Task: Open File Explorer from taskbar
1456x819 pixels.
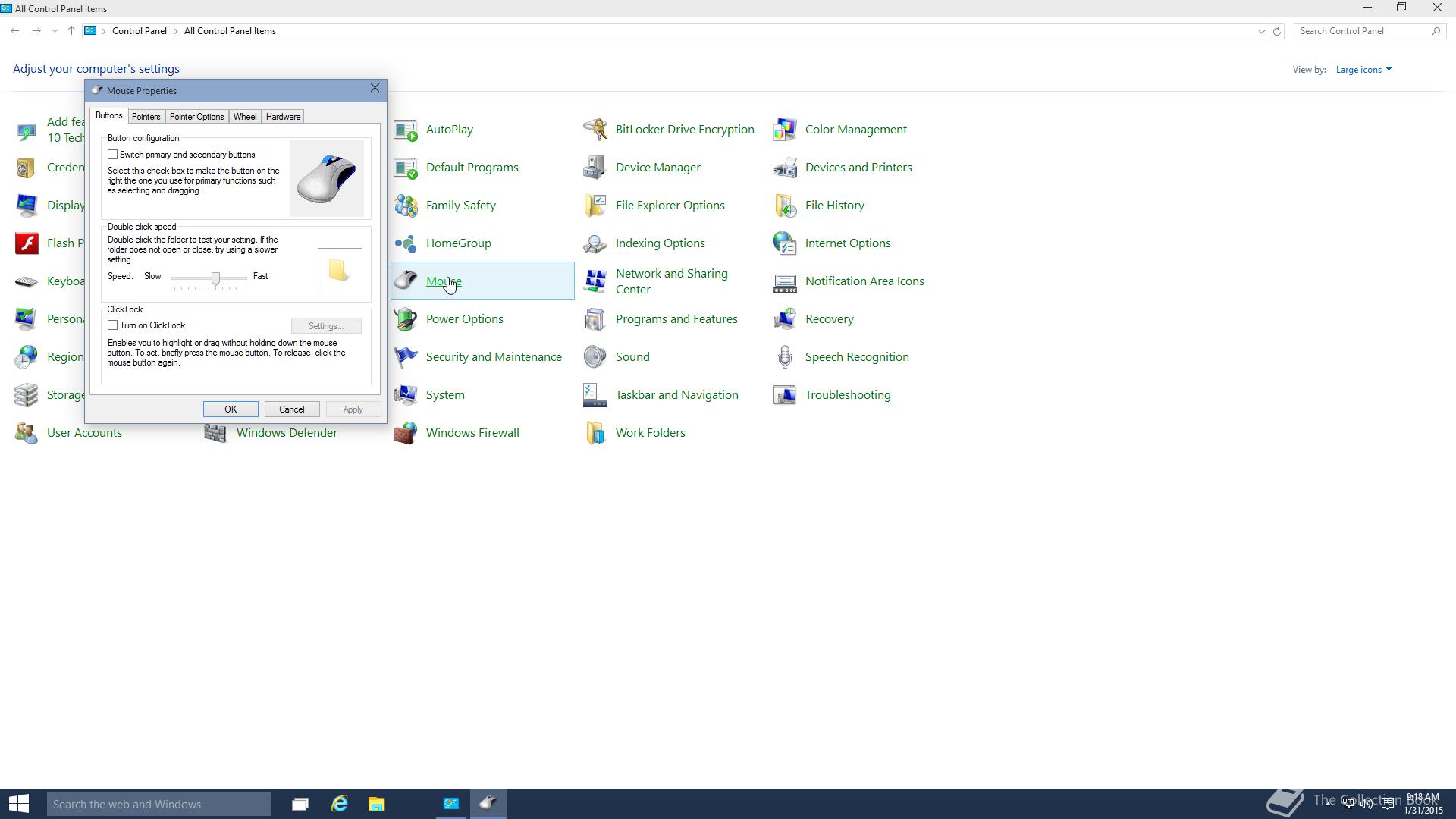Action: click(x=377, y=804)
